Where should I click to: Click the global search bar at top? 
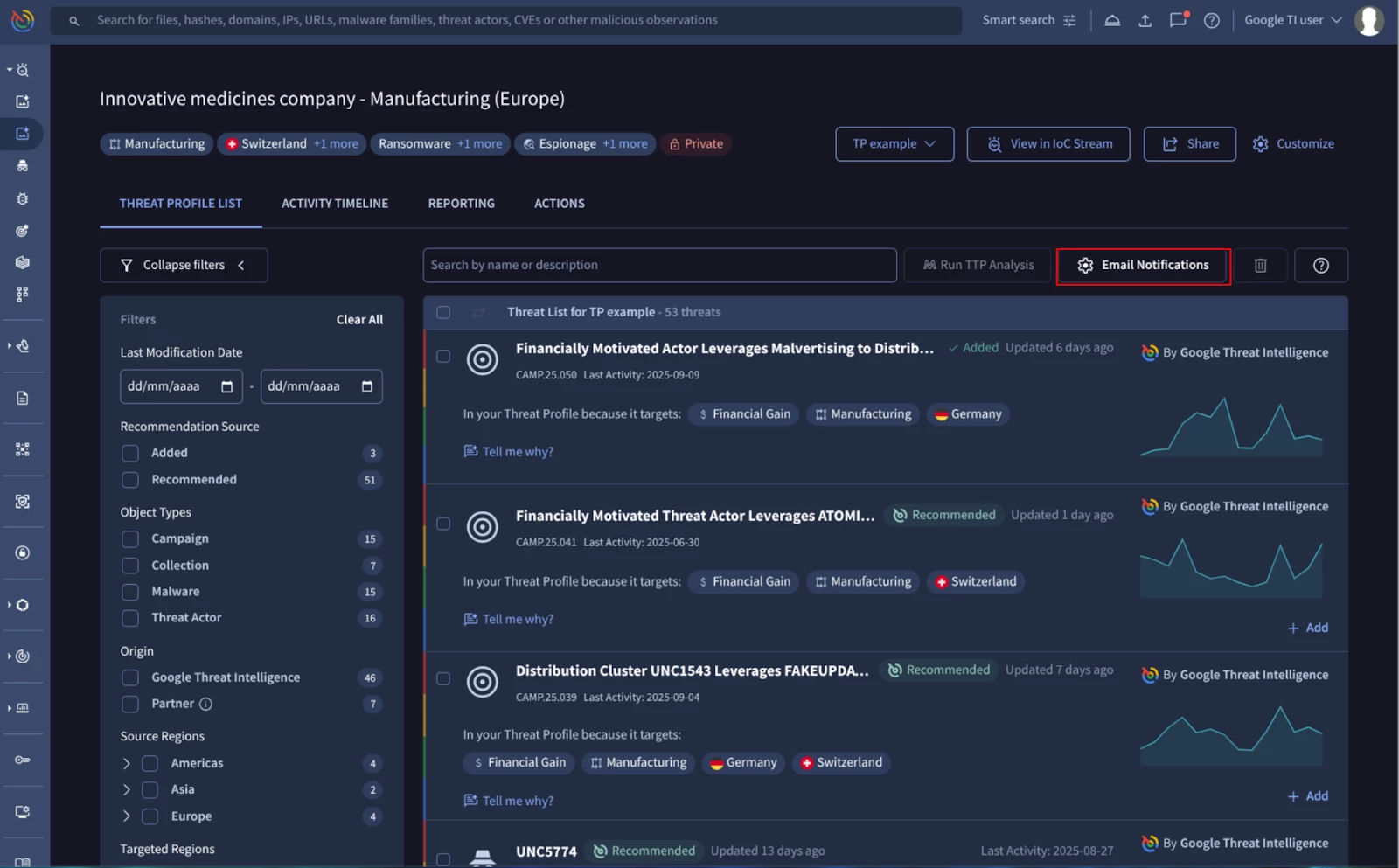pyautogui.click(x=505, y=20)
